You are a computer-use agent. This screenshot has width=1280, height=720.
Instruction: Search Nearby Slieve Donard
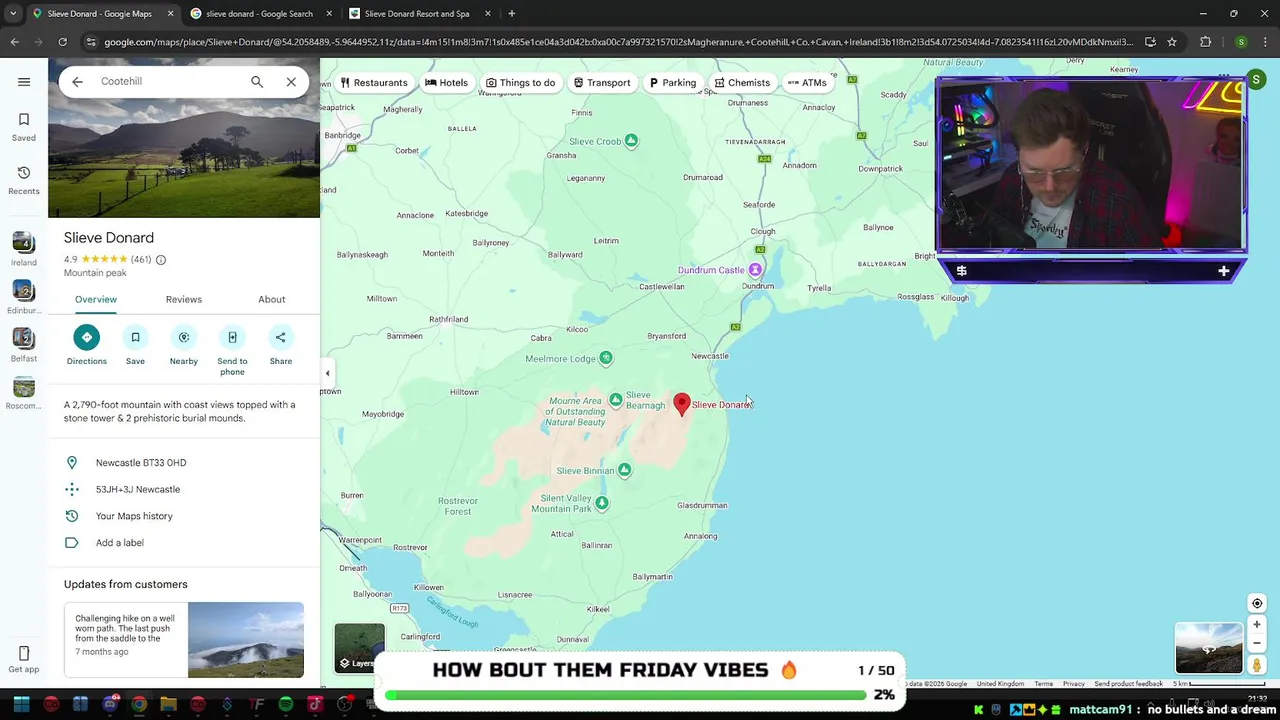click(183, 345)
